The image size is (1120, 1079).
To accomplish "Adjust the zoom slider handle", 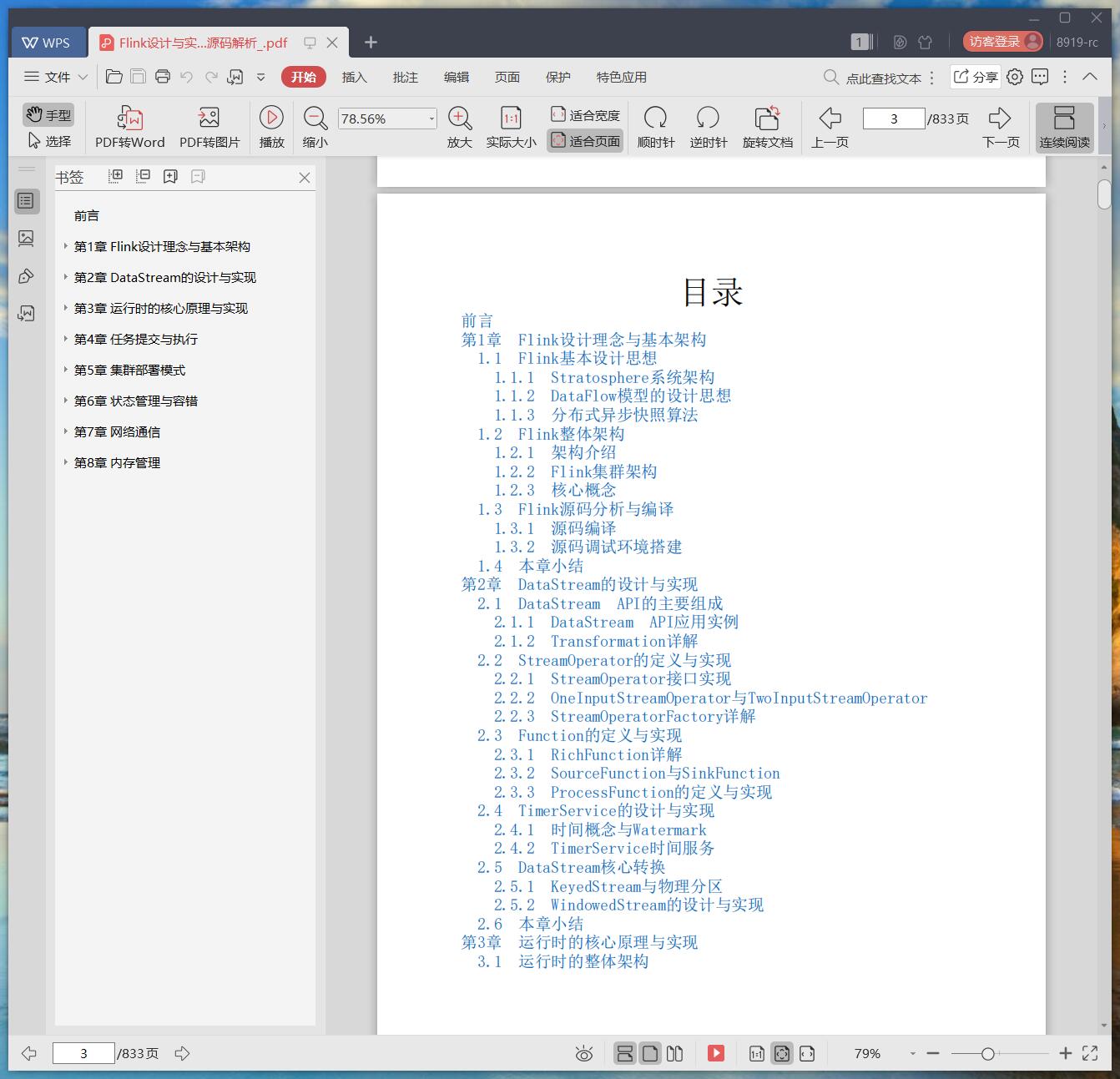I will tap(988, 1054).
